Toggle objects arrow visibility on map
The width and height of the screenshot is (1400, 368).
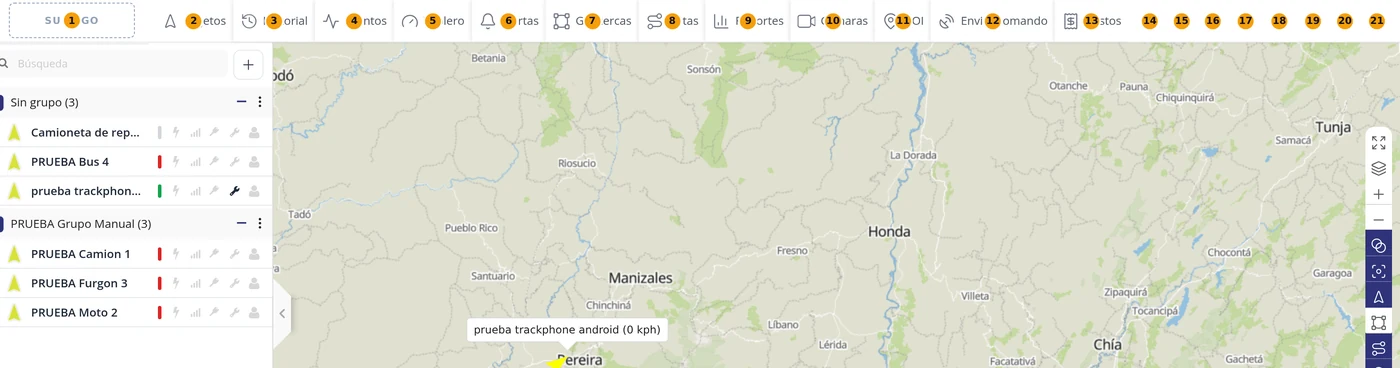tap(1379, 297)
